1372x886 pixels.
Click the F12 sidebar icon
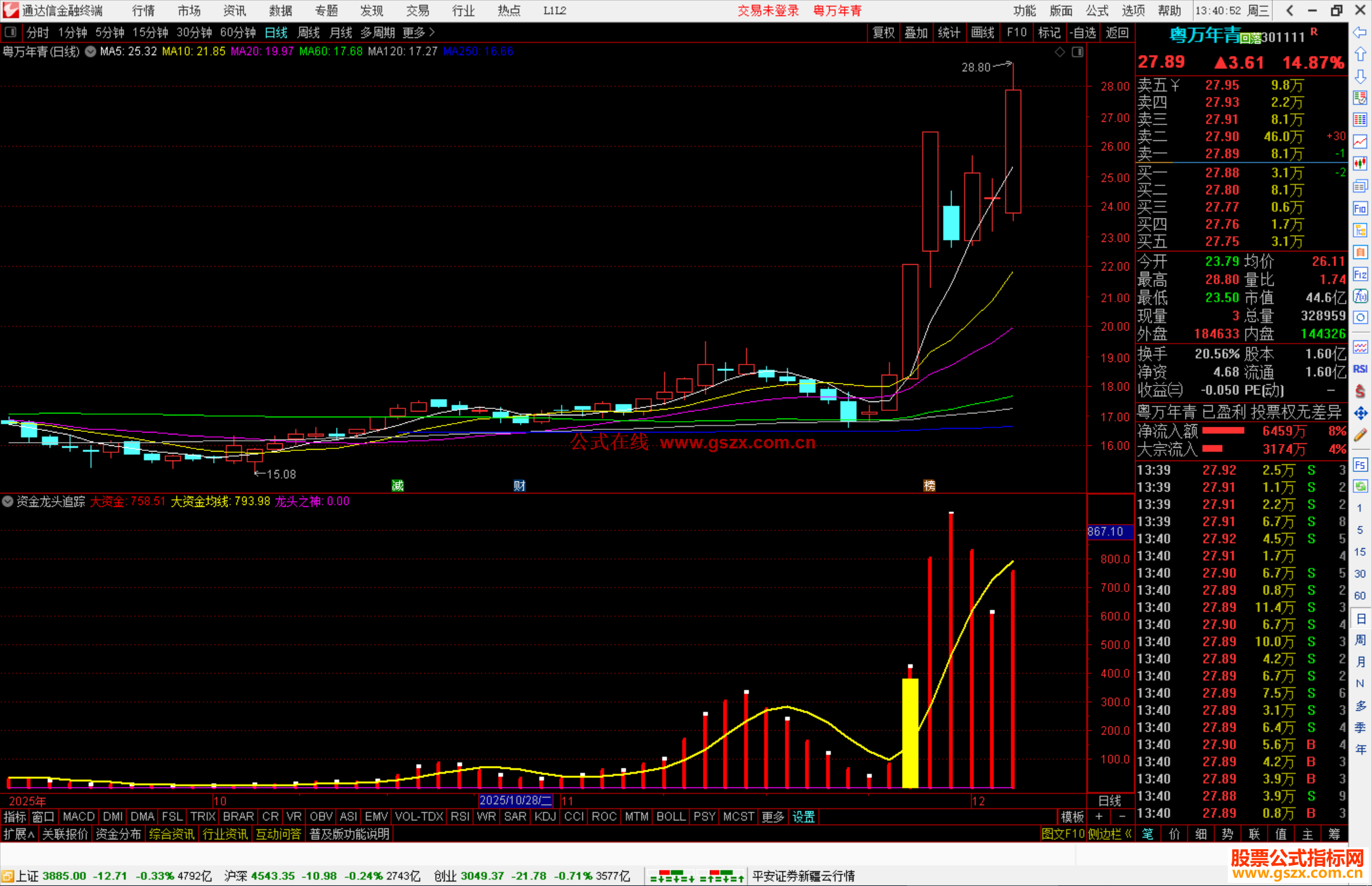tap(1359, 274)
